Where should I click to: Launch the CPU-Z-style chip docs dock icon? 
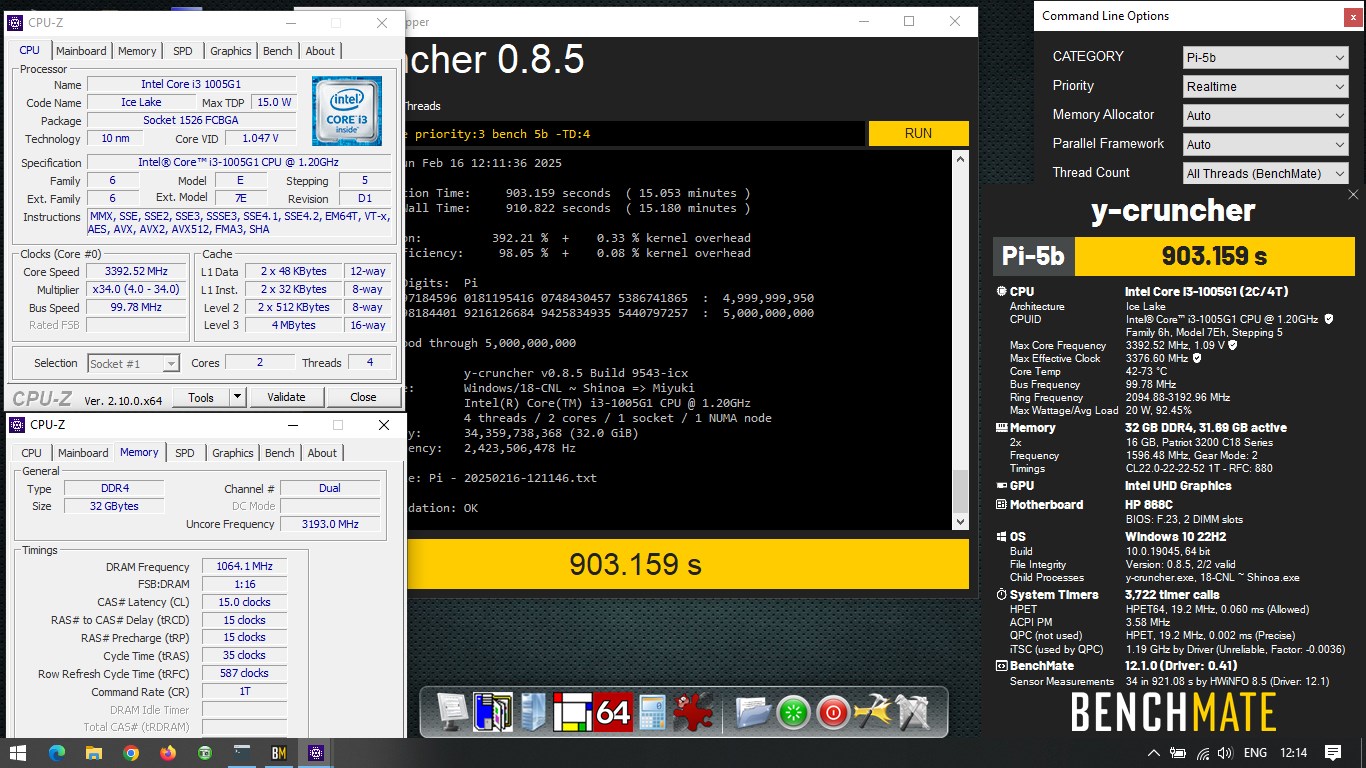[x=492, y=712]
